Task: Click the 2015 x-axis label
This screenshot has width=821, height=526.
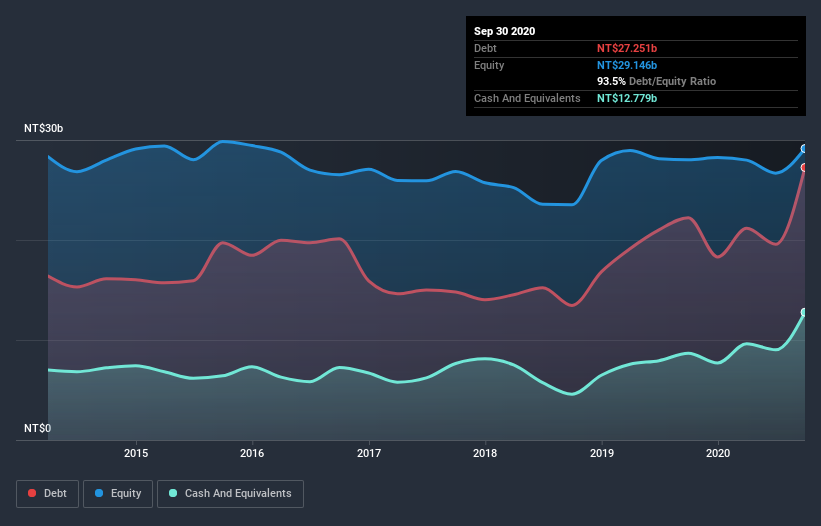Action: pyautogui.click(x=136, y=453)
